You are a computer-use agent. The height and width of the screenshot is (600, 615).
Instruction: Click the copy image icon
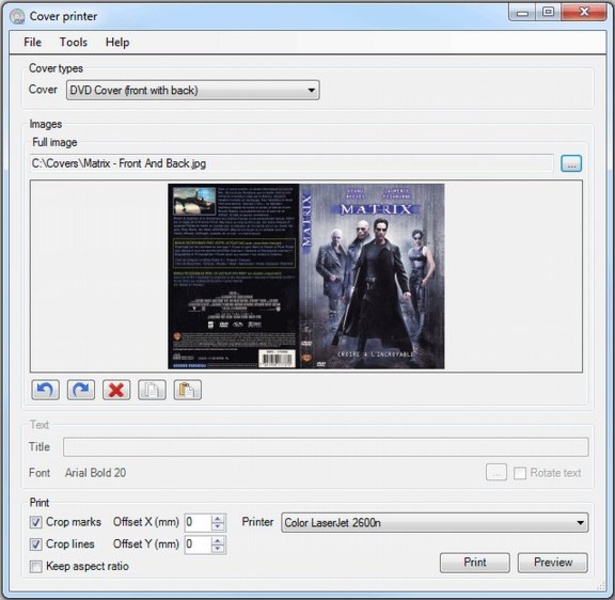click(151, 389)
